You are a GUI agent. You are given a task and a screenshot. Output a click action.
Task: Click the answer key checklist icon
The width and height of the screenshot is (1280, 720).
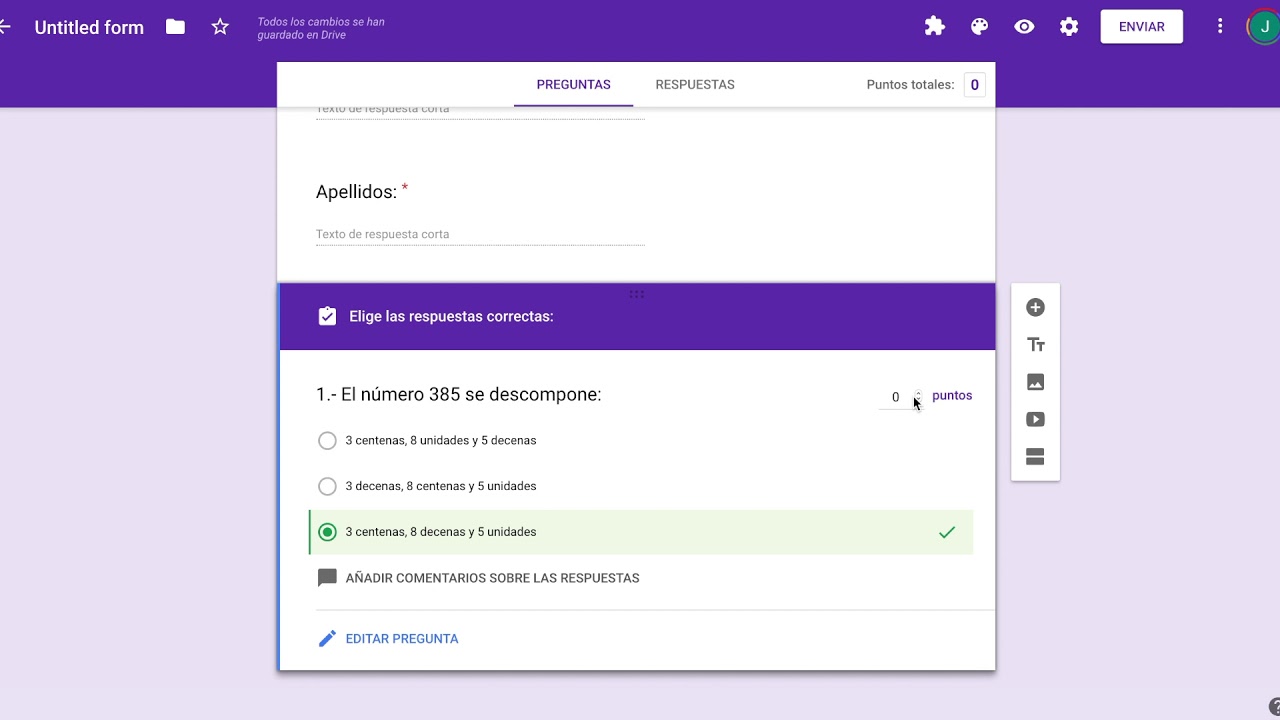(327, 316)
